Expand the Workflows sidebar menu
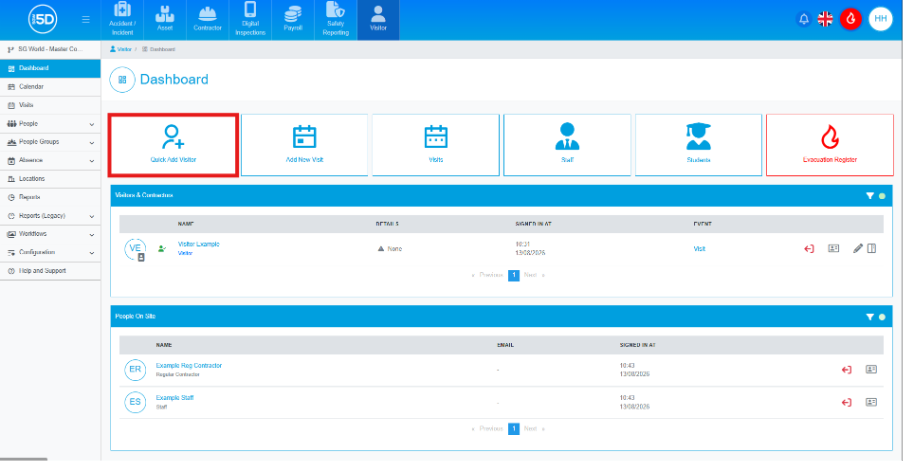Screen dimensions: 903x462 coord(50,234)
